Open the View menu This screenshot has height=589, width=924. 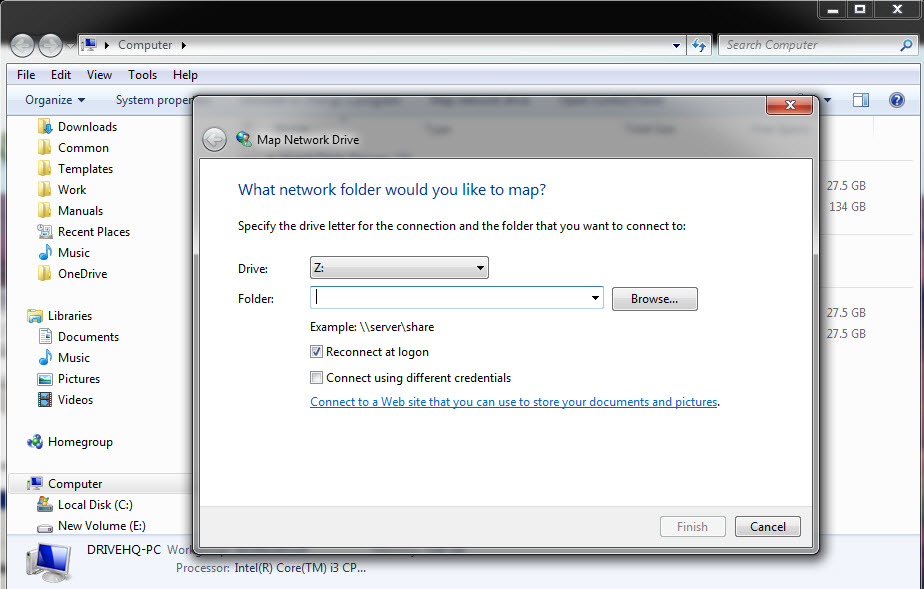(99, 75)
